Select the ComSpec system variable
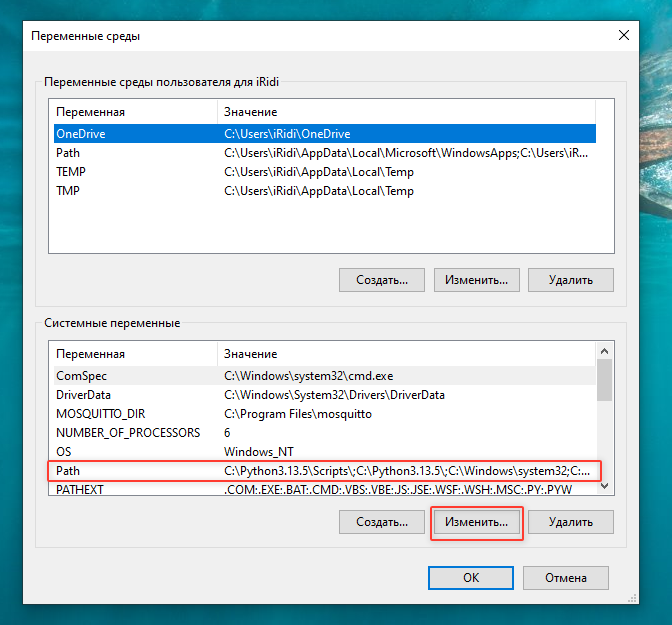The width and height of the screenshot is (672, 625). click(81, 376)
